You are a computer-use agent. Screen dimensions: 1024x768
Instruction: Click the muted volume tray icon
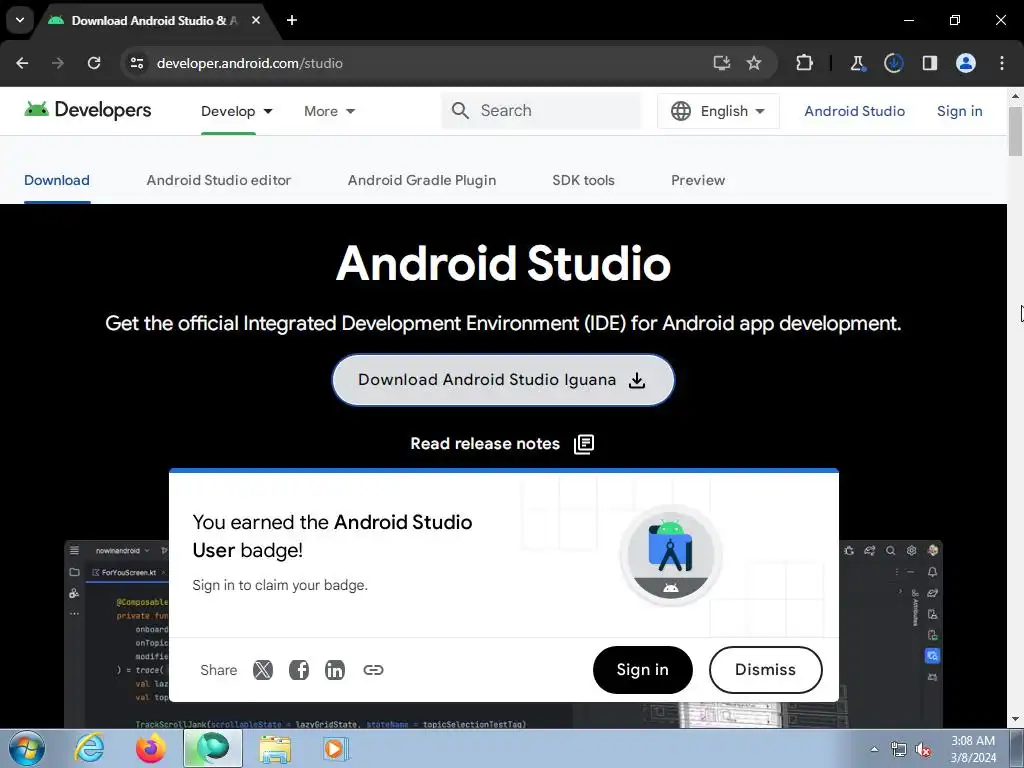[923, 750]
